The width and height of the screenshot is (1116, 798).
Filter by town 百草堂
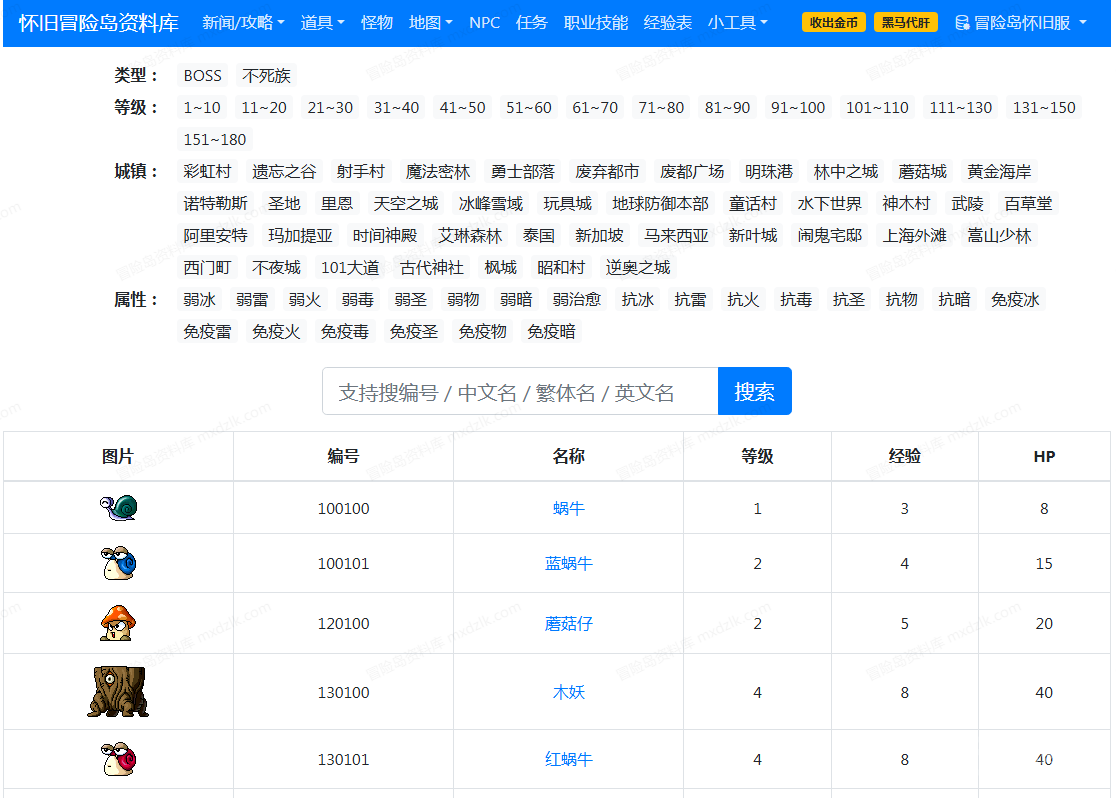[1028, 204]
